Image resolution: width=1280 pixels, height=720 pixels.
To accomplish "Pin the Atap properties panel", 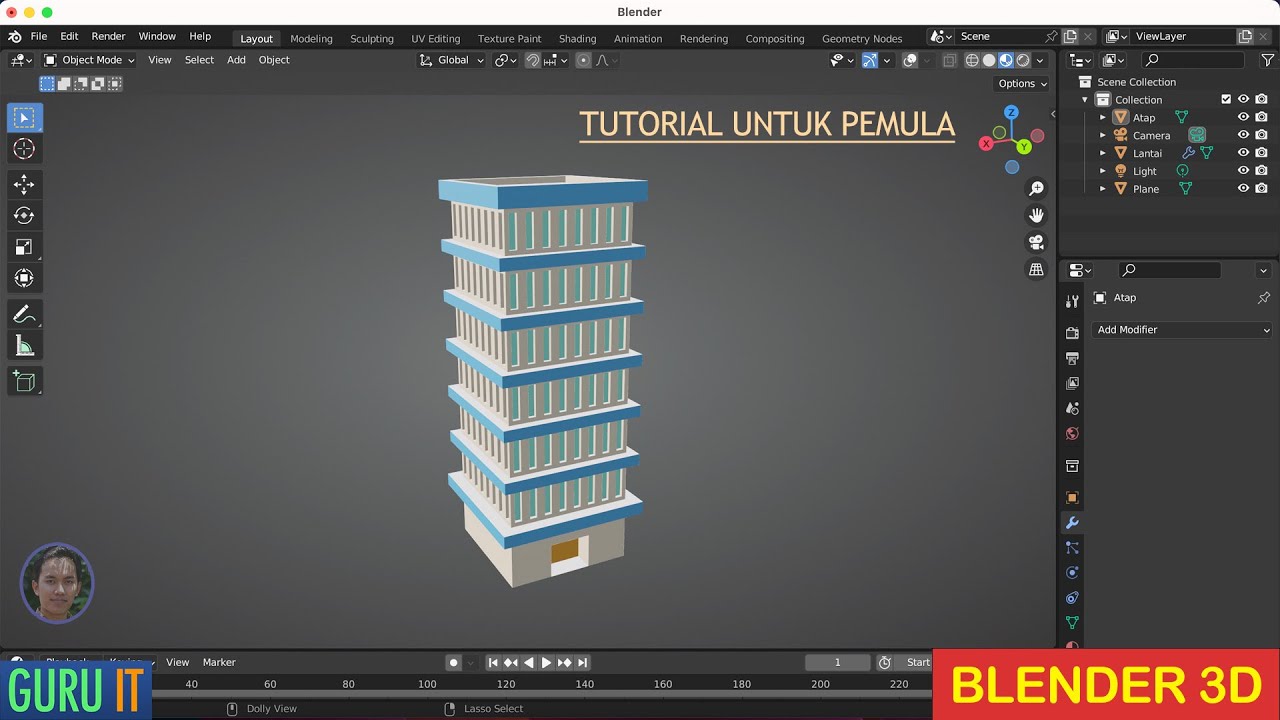I will [x=1263, y=298].
